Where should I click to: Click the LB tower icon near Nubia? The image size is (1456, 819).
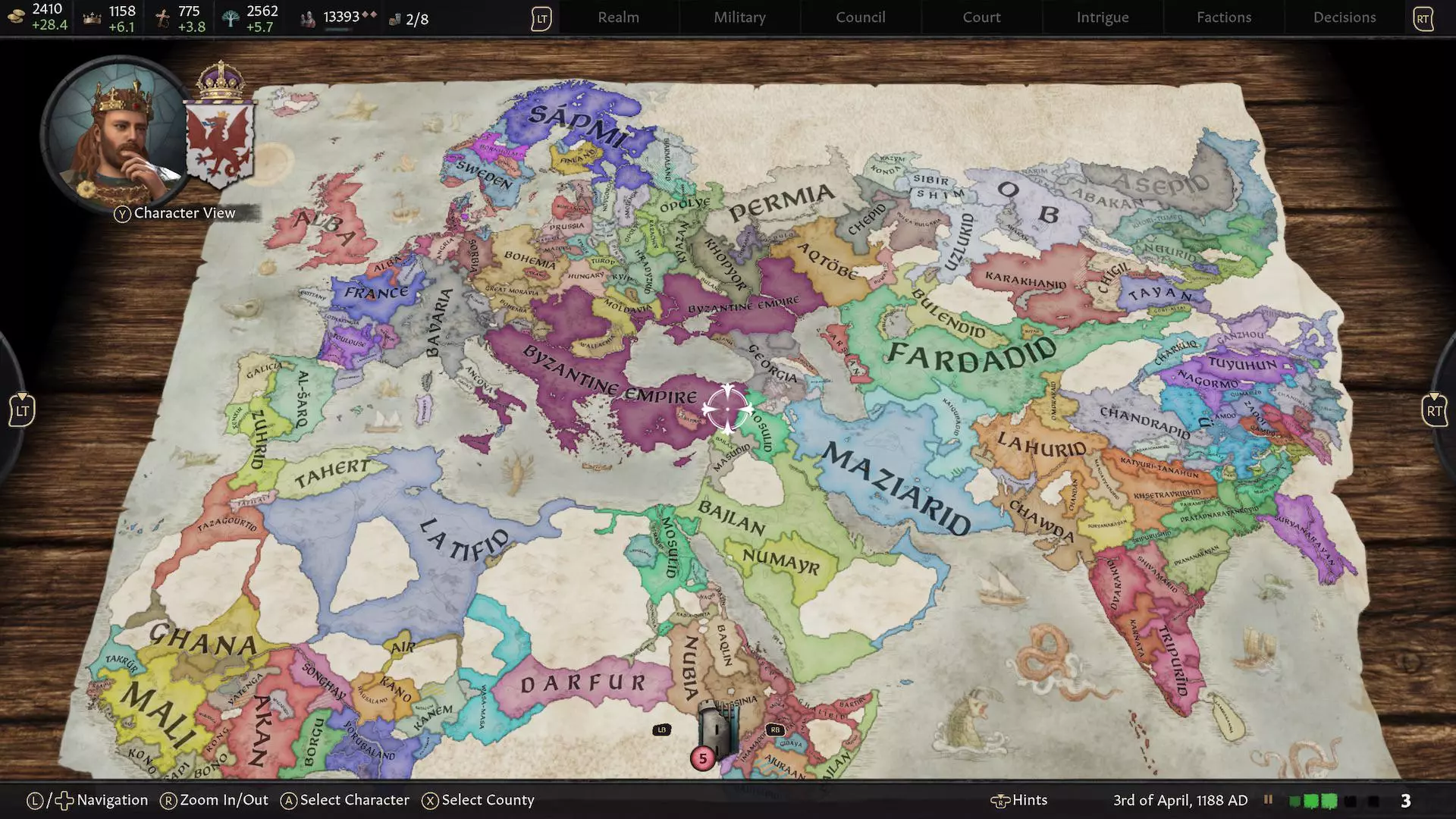pos(663,729)
